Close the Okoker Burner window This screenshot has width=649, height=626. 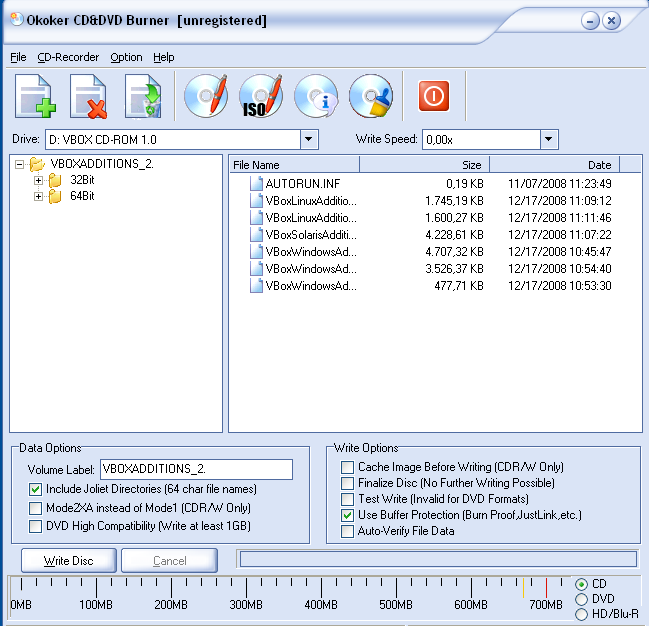coord(611,21)
